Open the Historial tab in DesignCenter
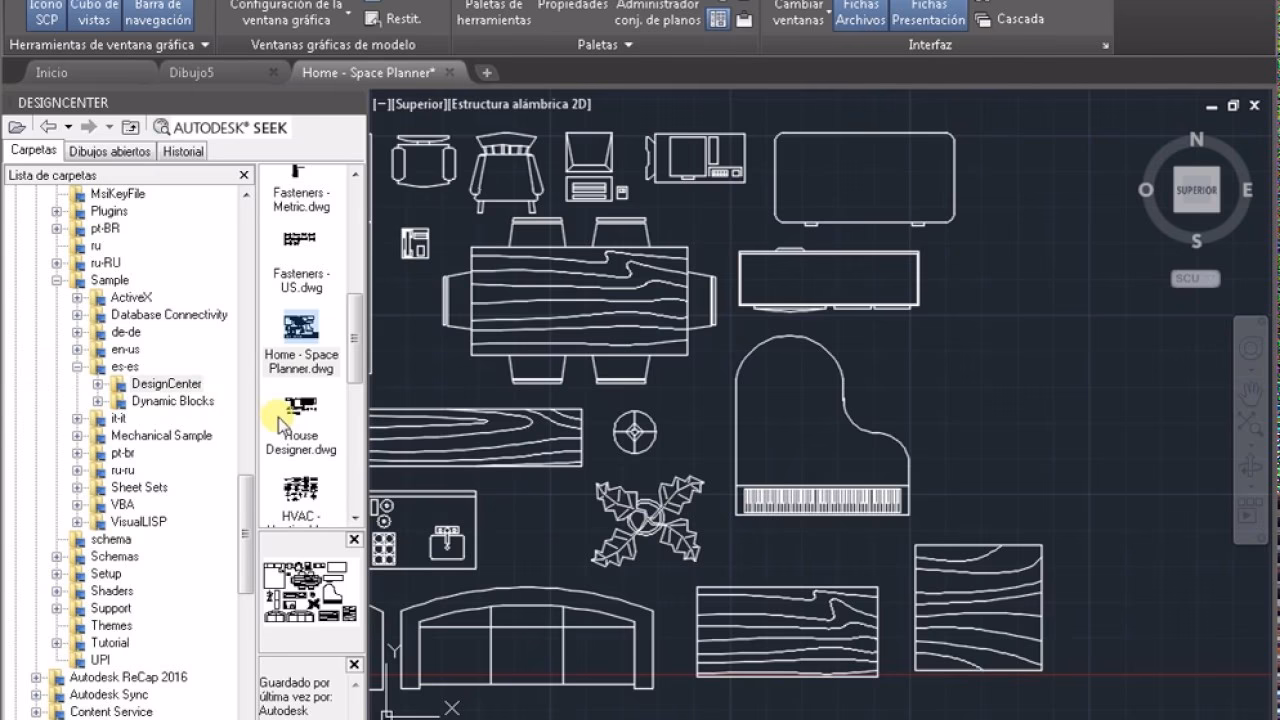This screenshot has height=720, width=1280. pyautogui.click(x=182, y=151)
